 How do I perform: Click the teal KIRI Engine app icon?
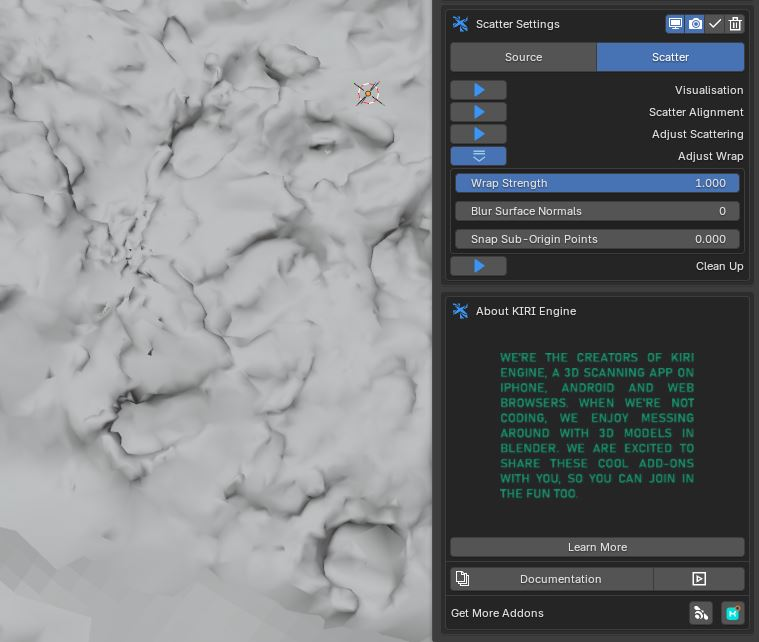point(733,613)
